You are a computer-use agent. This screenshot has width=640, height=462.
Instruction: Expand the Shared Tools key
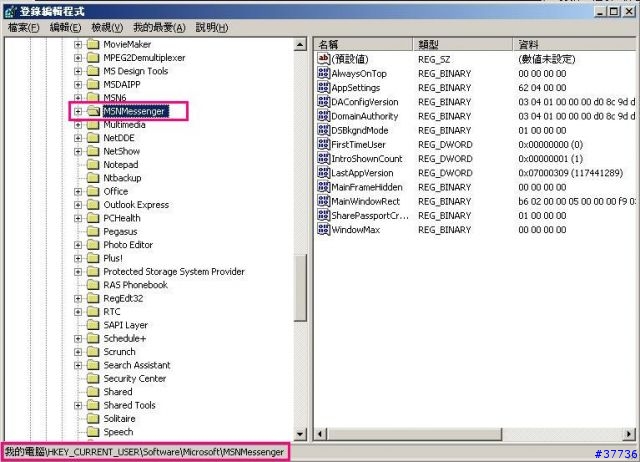point(78,405)
